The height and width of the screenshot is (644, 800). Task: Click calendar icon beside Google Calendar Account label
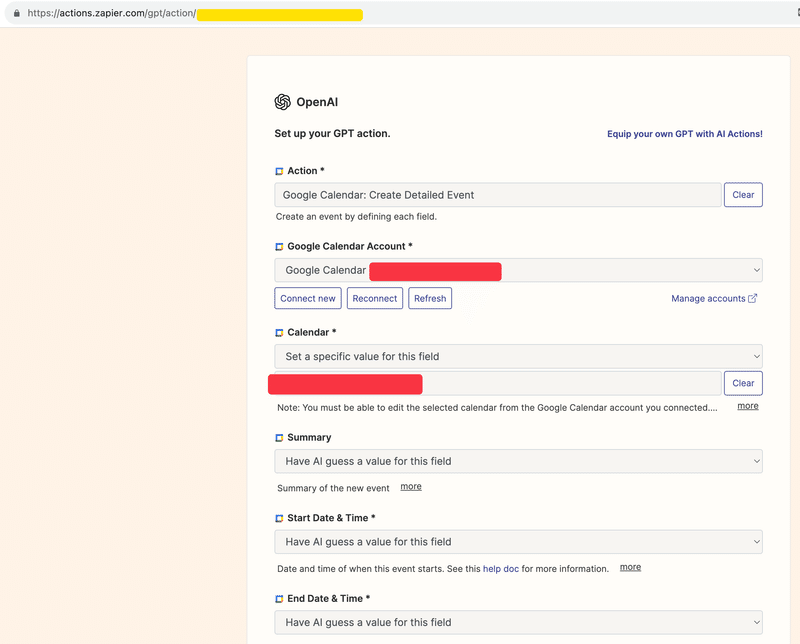279,247
